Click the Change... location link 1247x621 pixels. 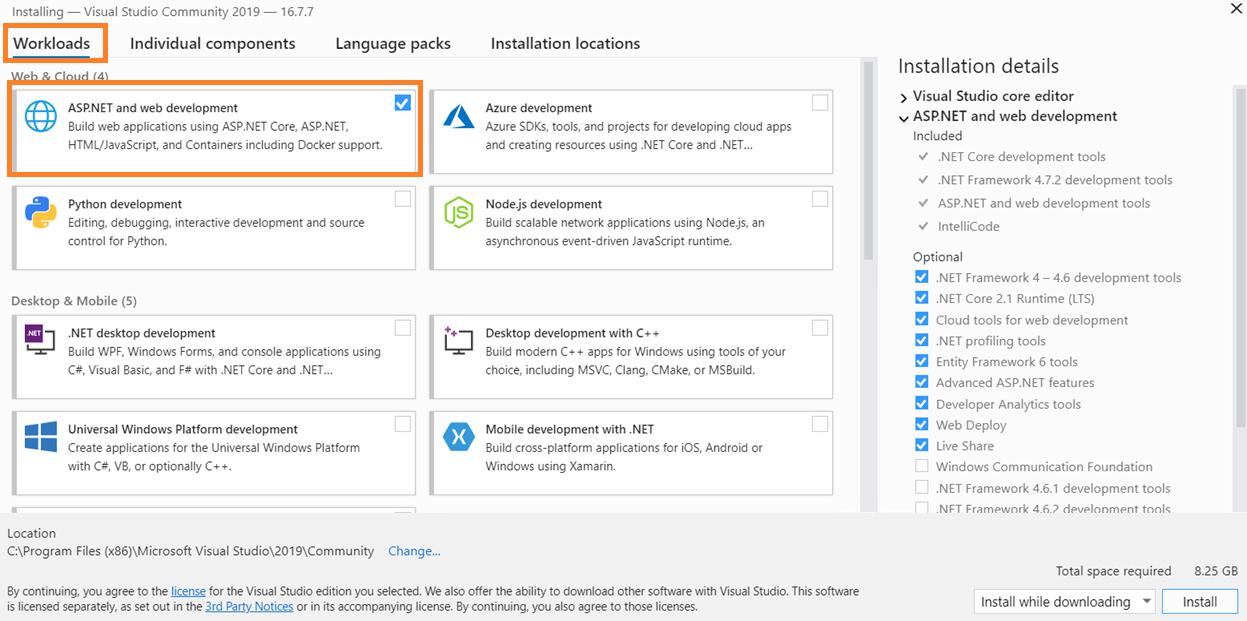(x=414, y=551)
